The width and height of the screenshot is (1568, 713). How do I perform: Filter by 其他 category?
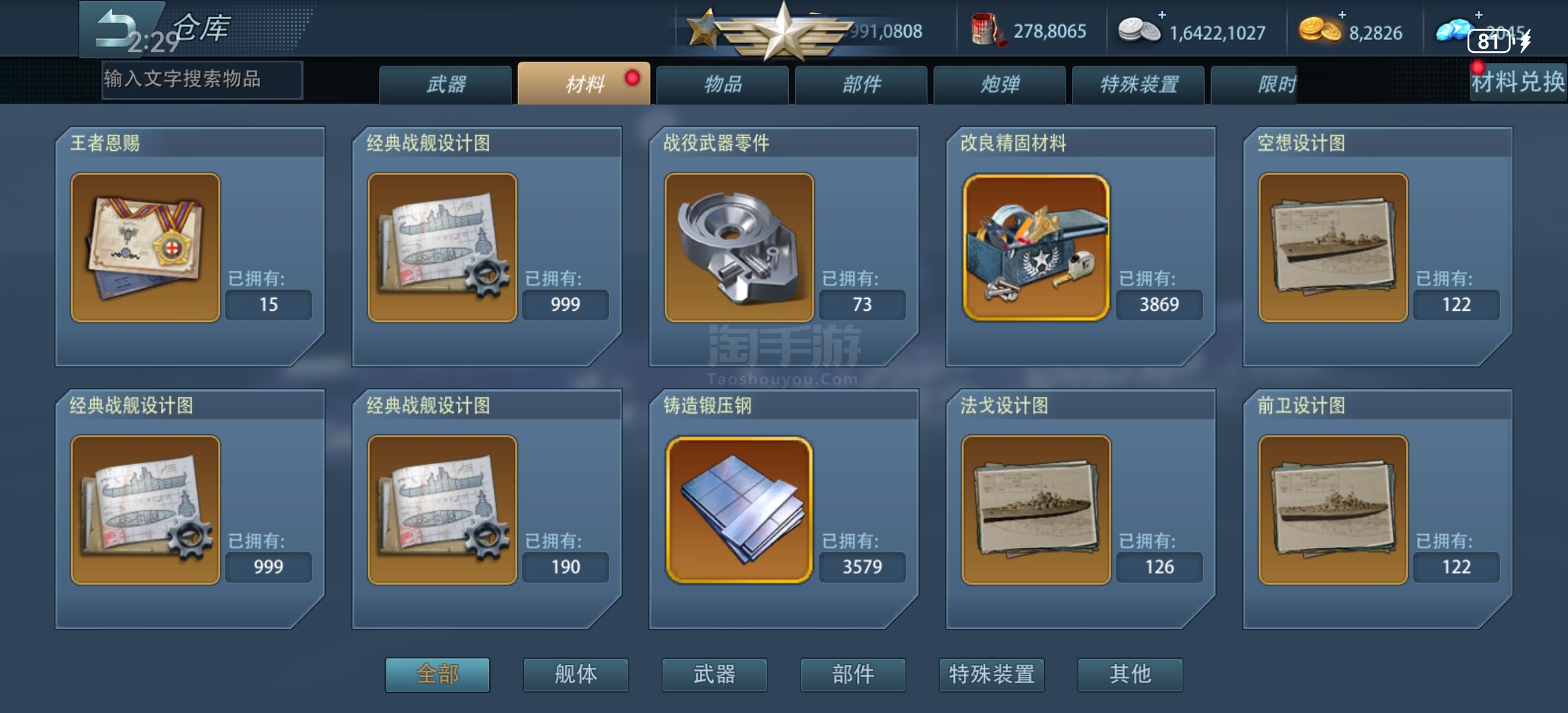1130,674
